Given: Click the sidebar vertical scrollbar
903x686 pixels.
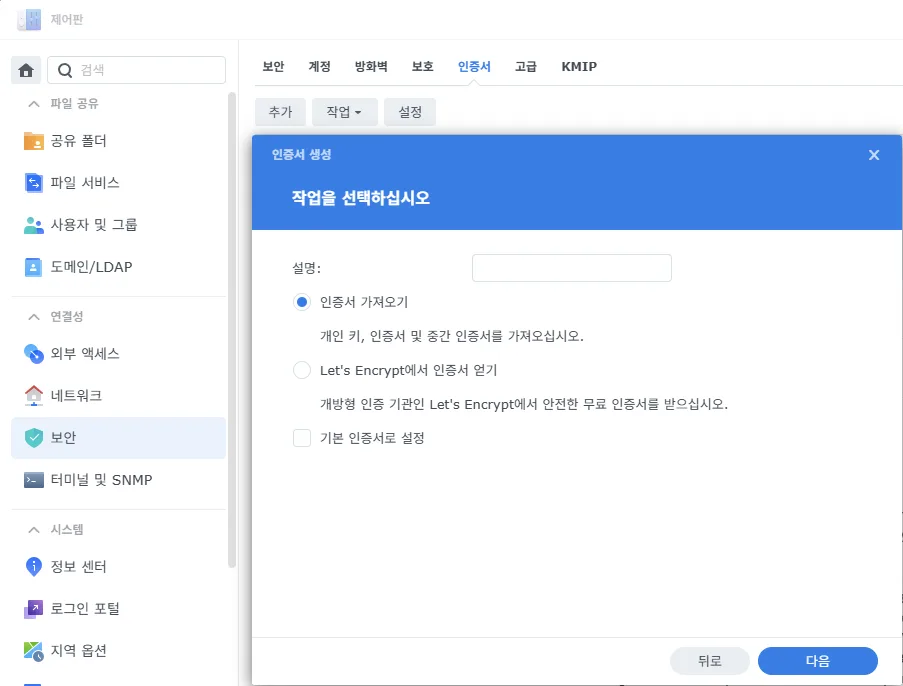Looking at the screenshot, I should point(232,330).
